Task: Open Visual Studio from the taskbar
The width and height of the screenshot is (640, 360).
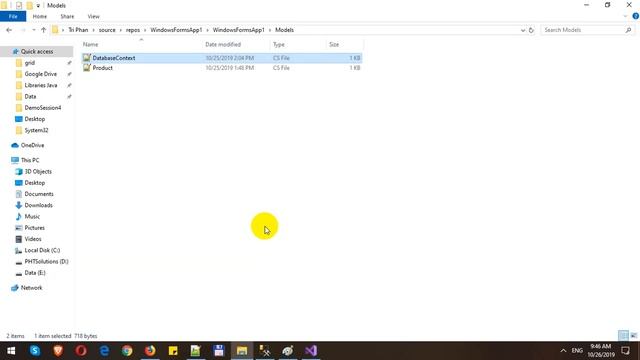Action: tap(311, 351)
